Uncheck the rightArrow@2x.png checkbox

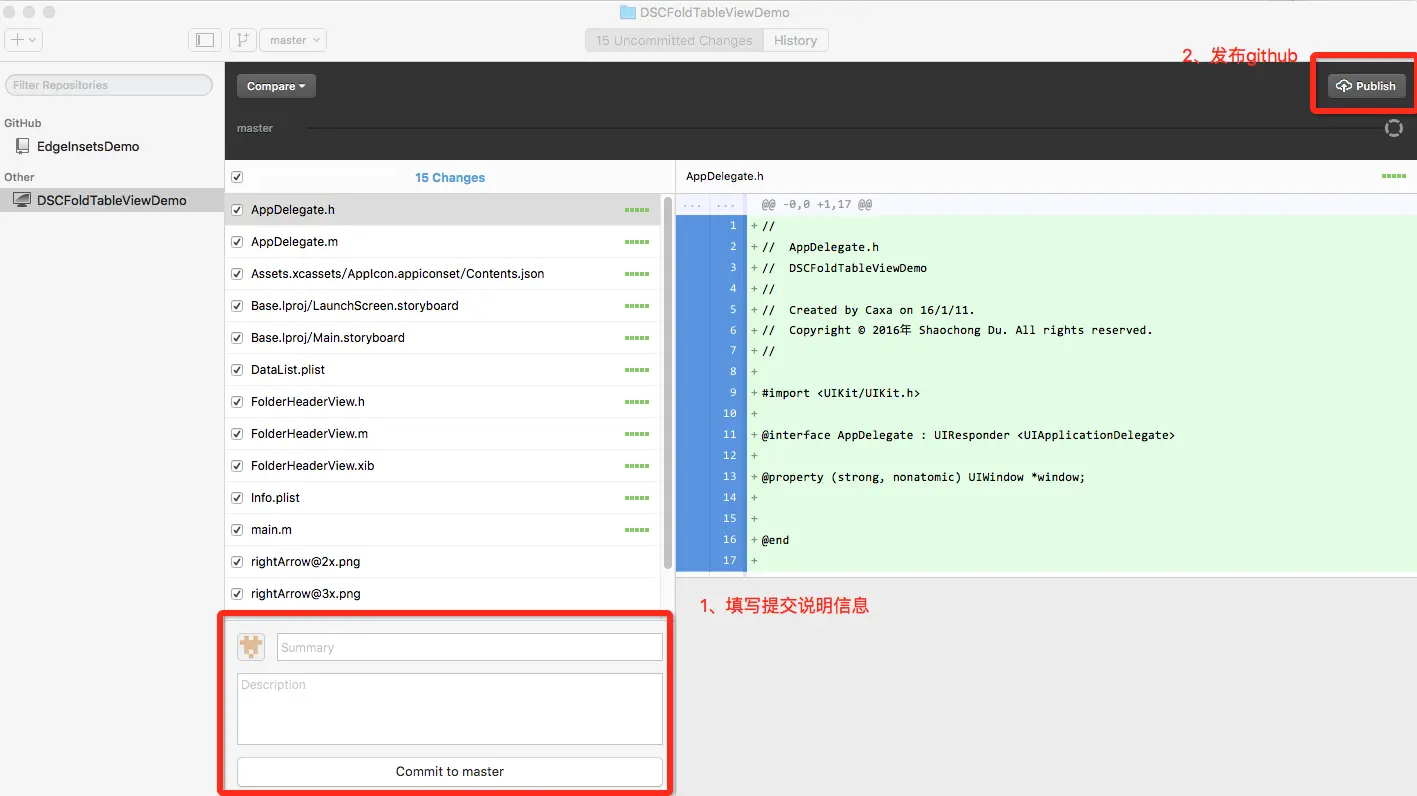click(x=237, y=562)
